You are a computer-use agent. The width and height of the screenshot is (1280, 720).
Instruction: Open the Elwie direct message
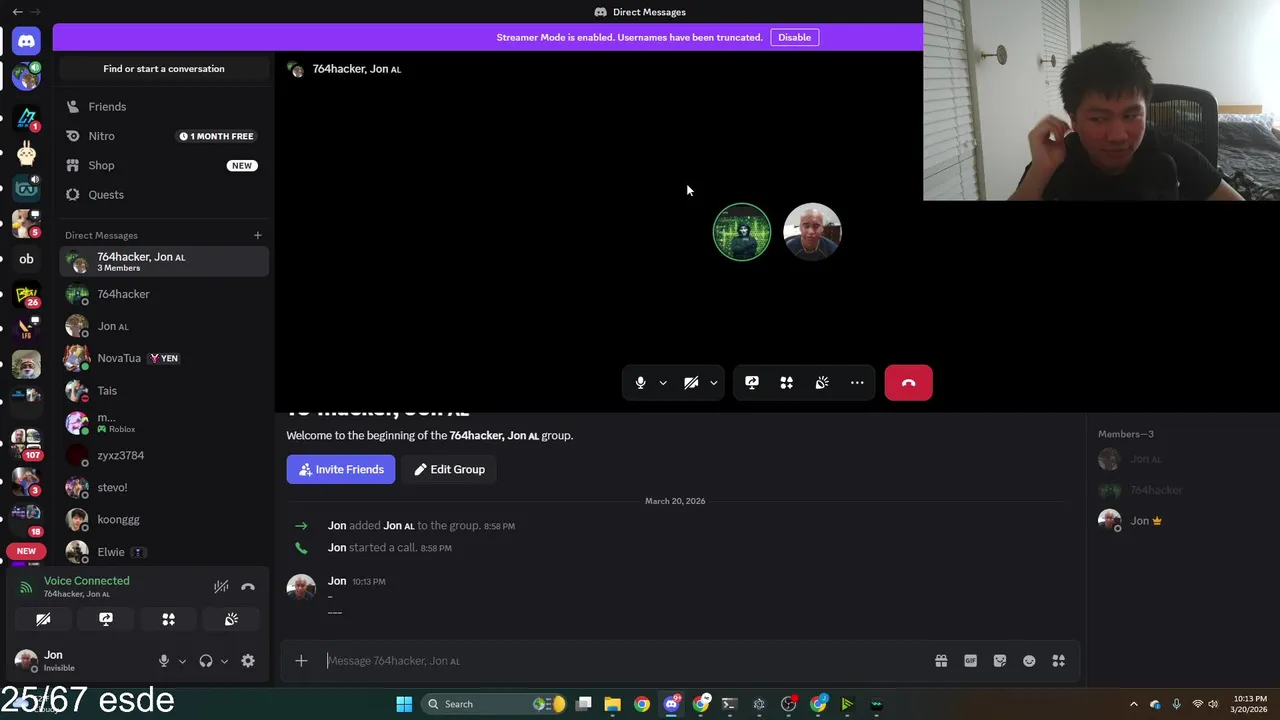(x=164, y=552)
